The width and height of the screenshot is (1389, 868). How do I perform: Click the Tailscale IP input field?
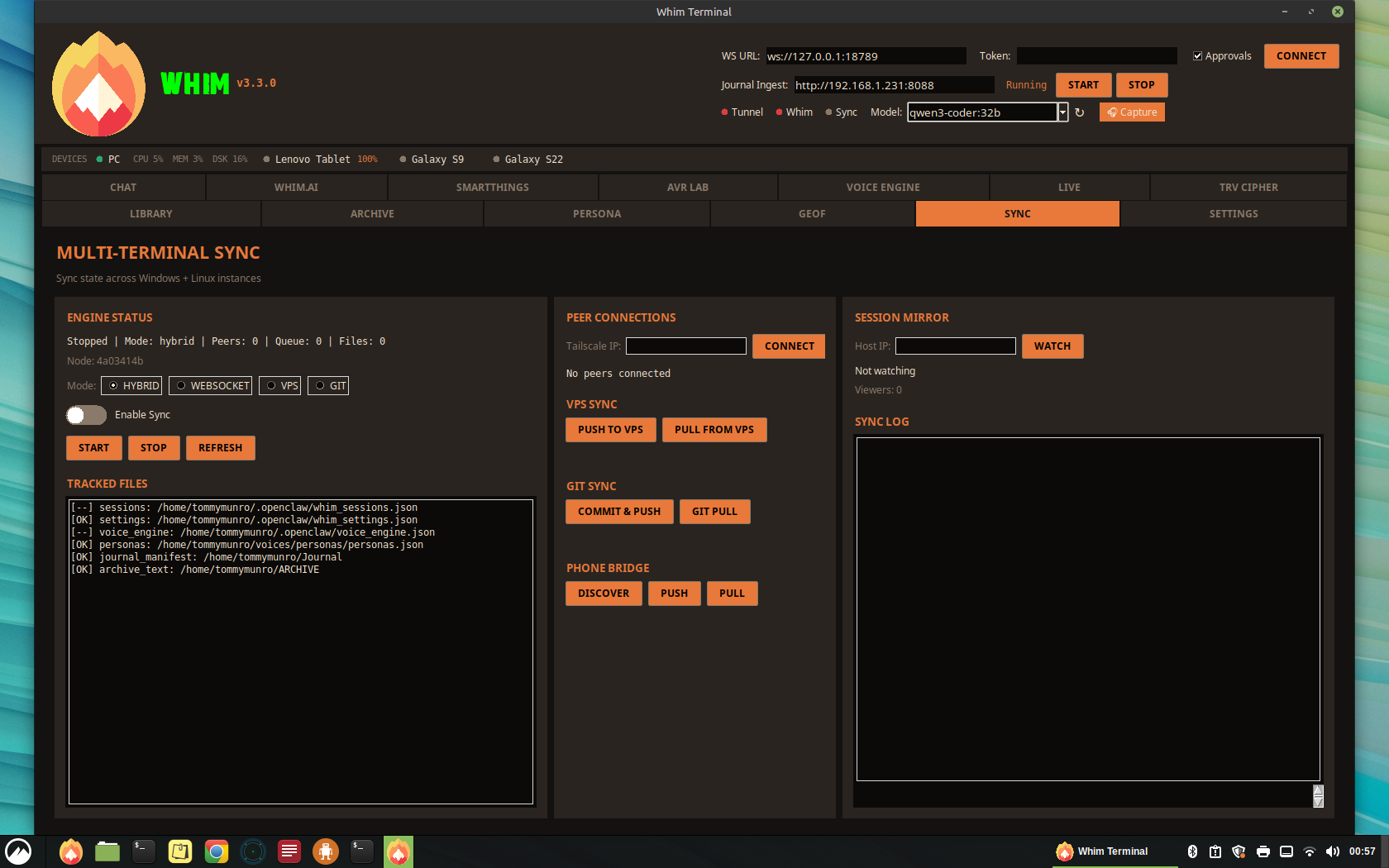point(685,346)
